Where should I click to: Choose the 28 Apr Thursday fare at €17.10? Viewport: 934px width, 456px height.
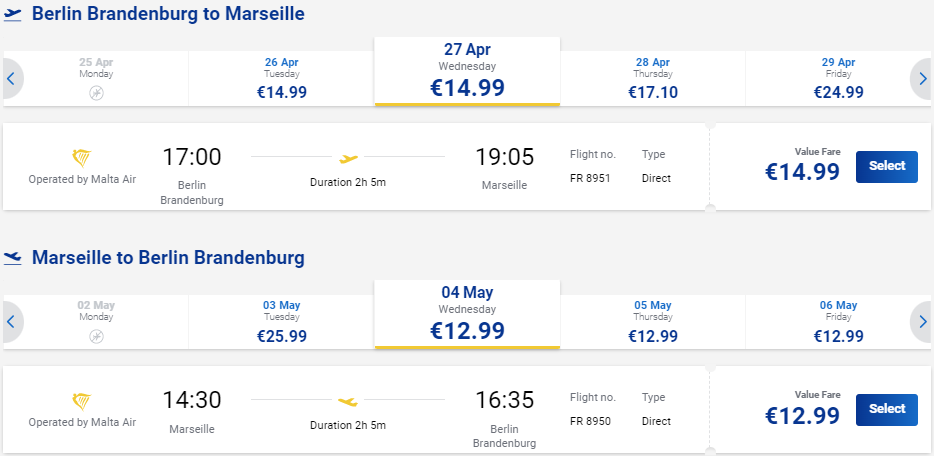(x=653, y=79)
